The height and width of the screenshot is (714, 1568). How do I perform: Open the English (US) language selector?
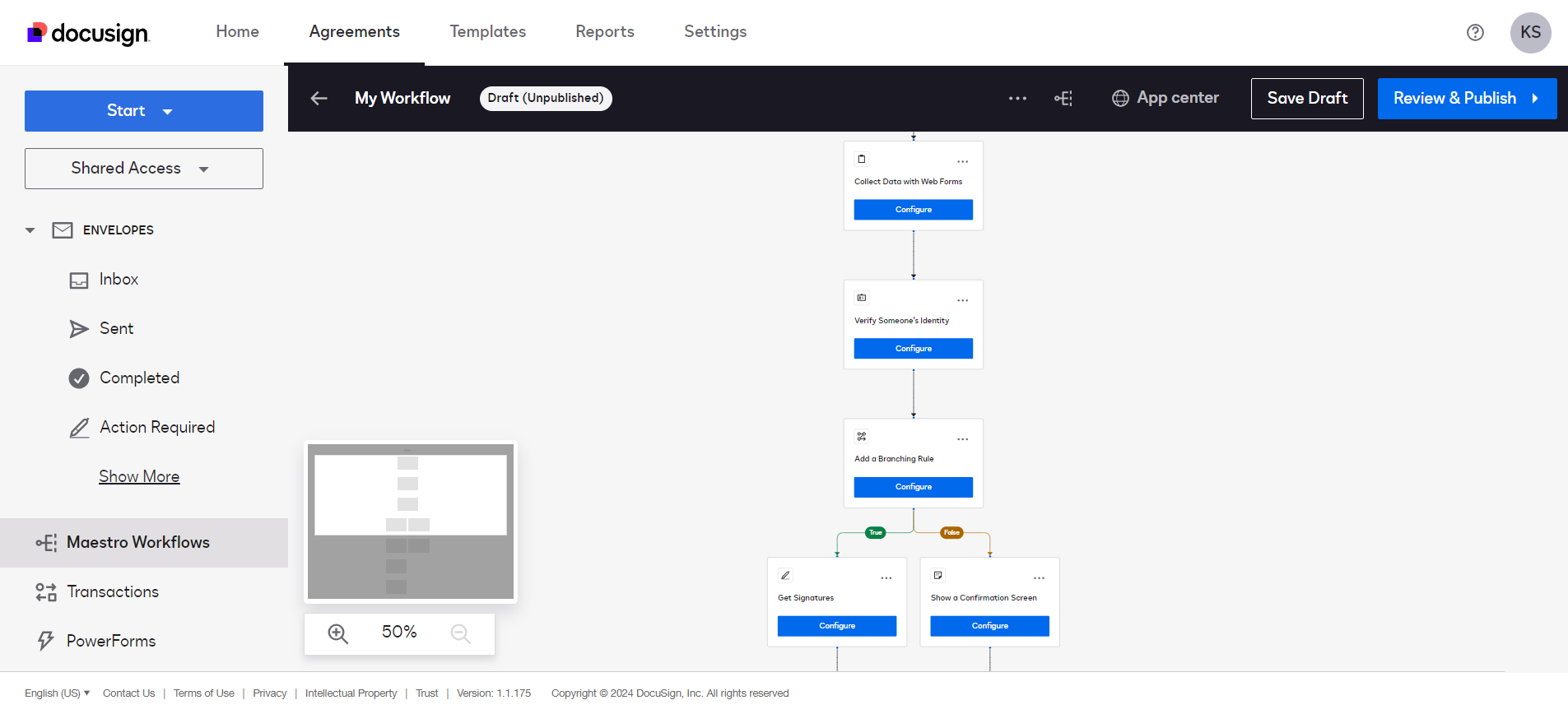click(x=57, y=693)
